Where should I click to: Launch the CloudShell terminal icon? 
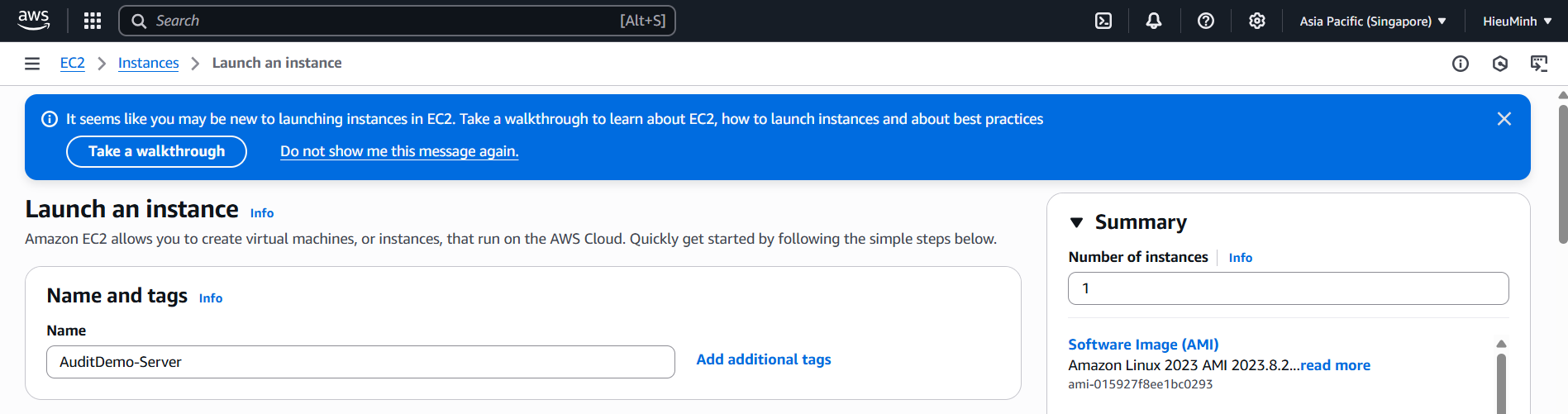tap(1103, 21)
